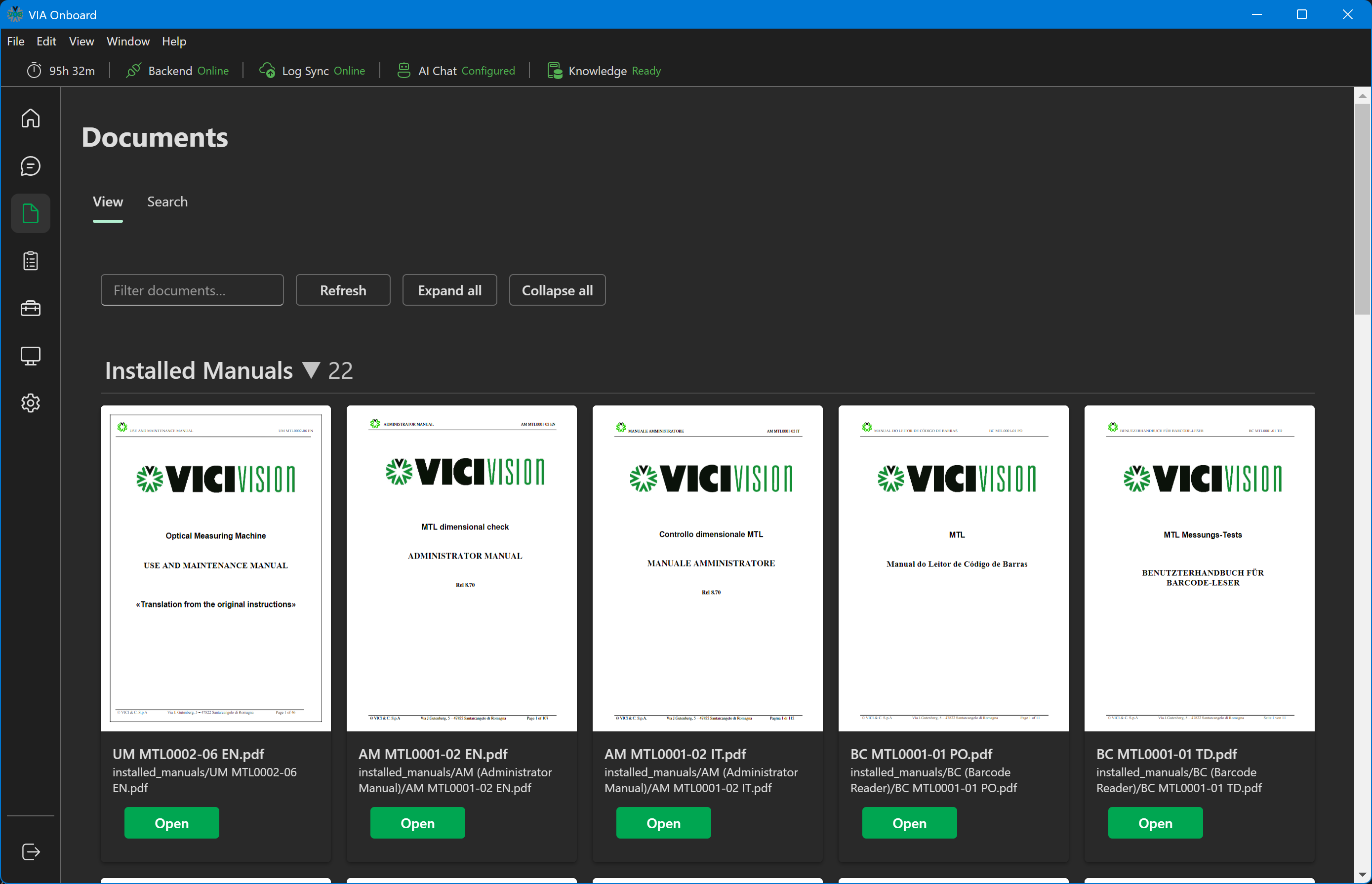Open the toolbox sidebar icon
This screenshot has height=884, width=1372.
(31, 308)
